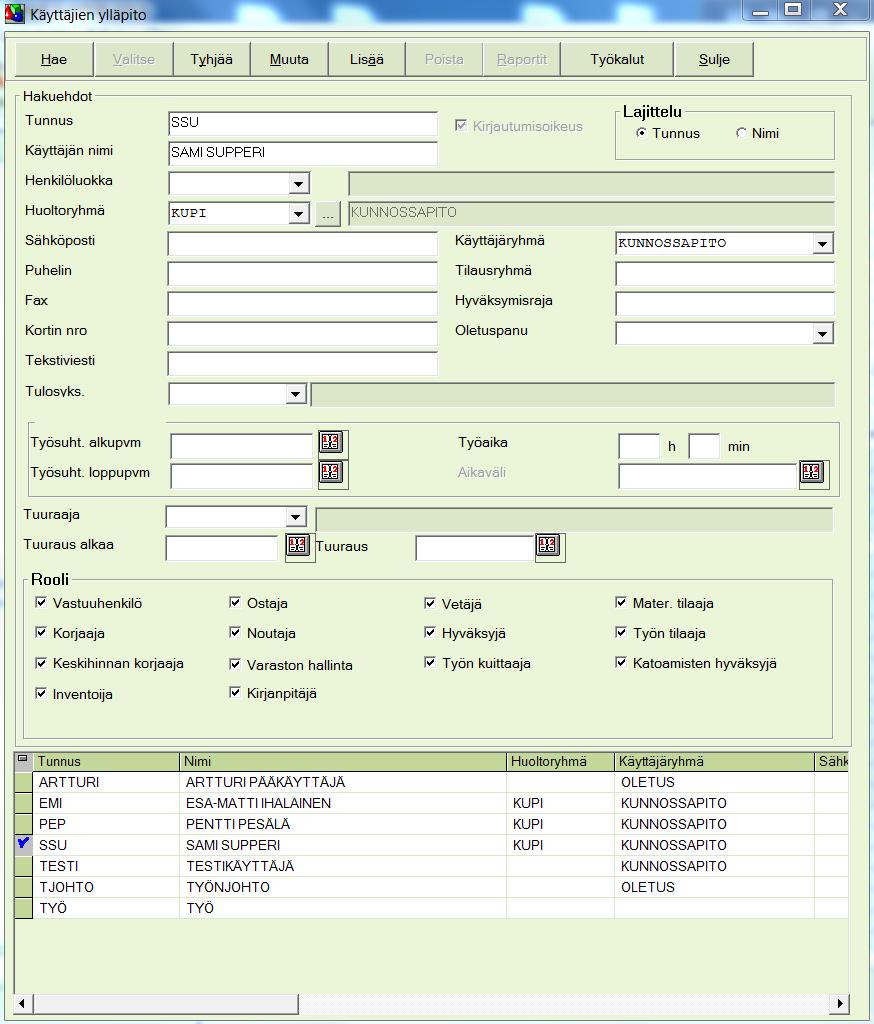Viewport: 874px width, 1024px height.
Task: Open the Tuuraaja dropdown
Action: pos(295,517)
